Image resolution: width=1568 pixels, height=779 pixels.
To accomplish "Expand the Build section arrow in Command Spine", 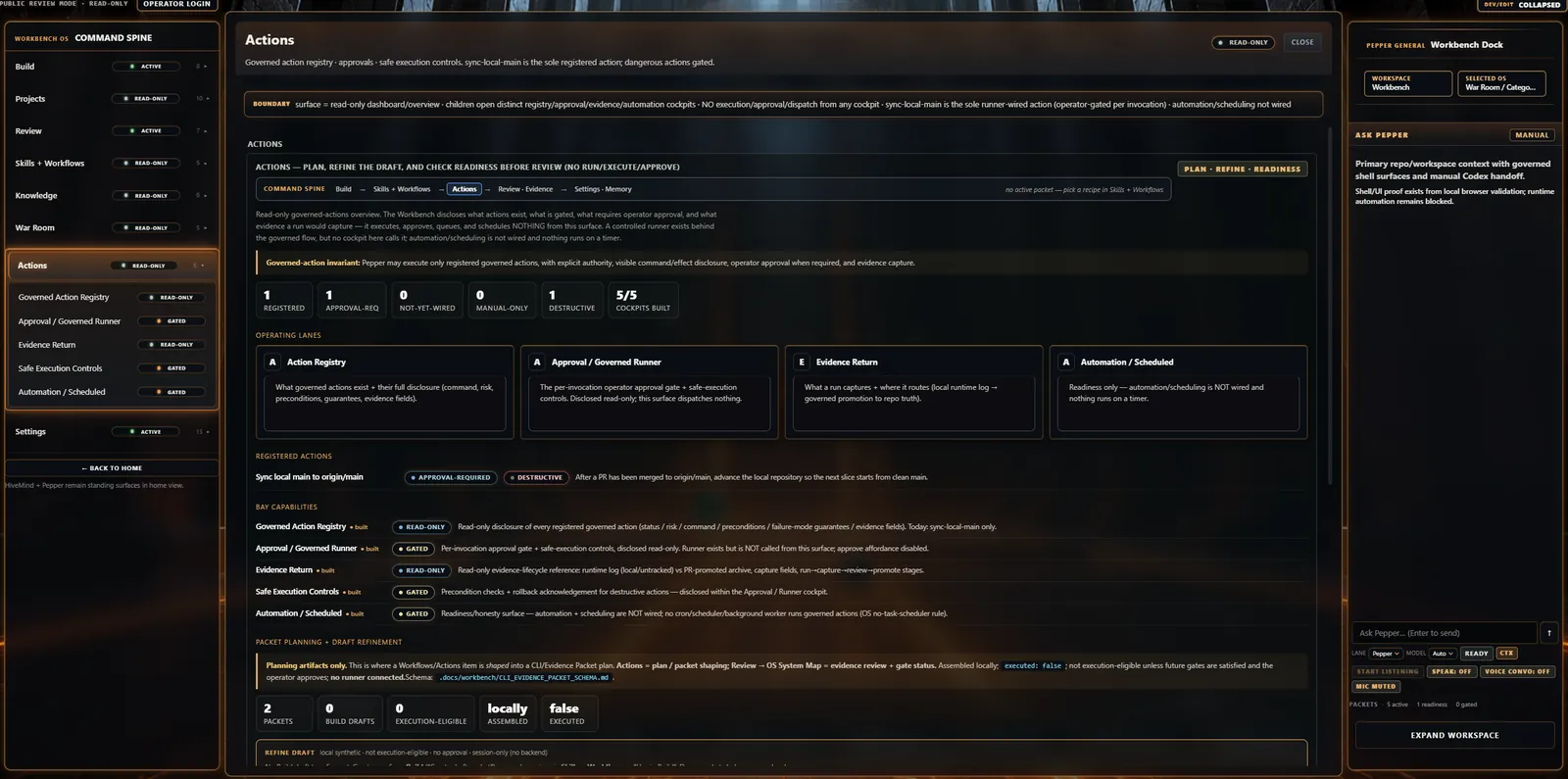I will [207, 67].
